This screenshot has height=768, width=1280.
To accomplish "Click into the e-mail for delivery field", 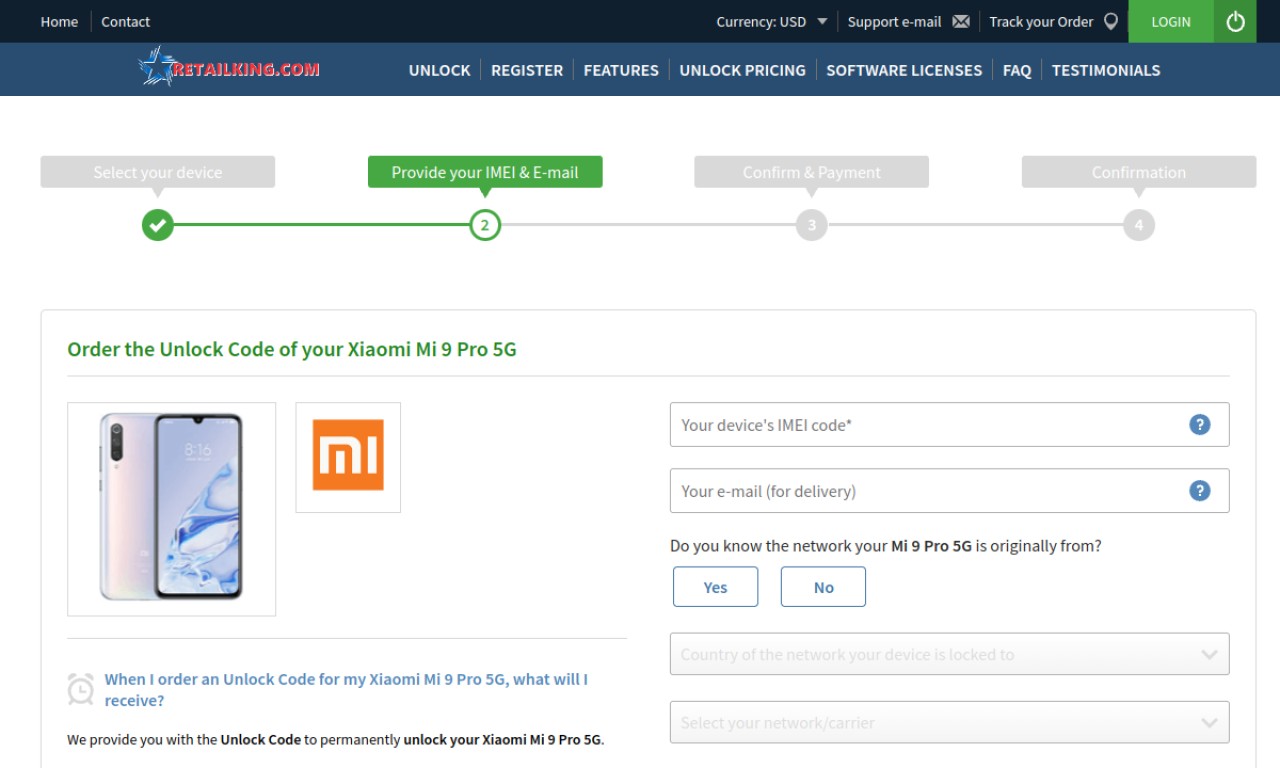I will click(949, 490).
